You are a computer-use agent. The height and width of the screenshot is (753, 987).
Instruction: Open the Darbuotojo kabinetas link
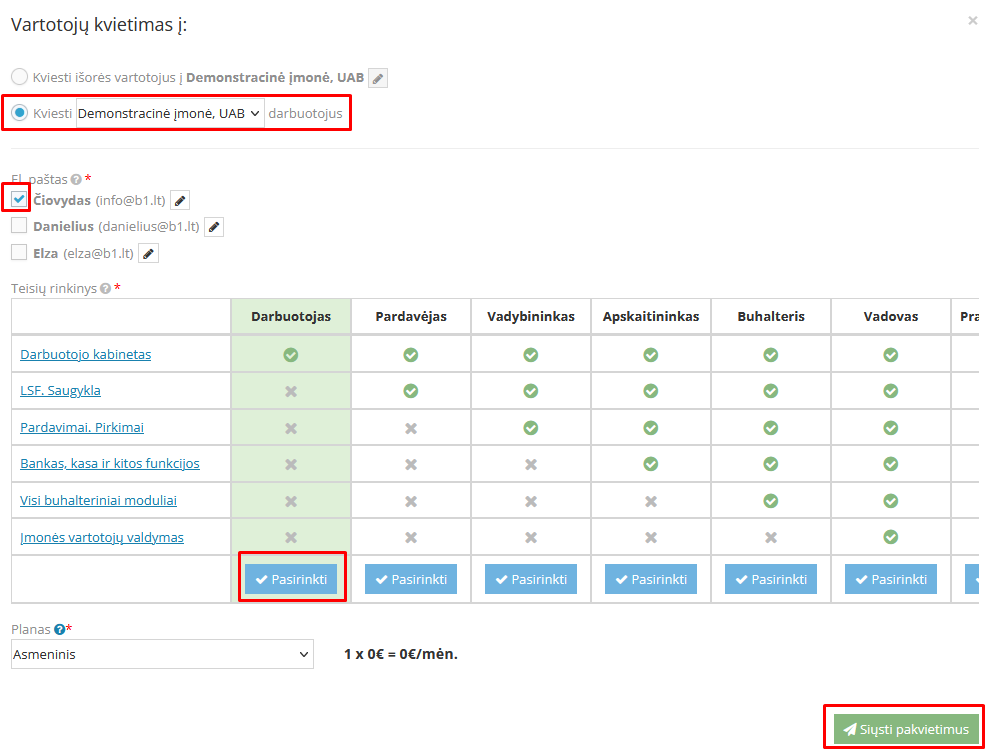tap(86, 355)
